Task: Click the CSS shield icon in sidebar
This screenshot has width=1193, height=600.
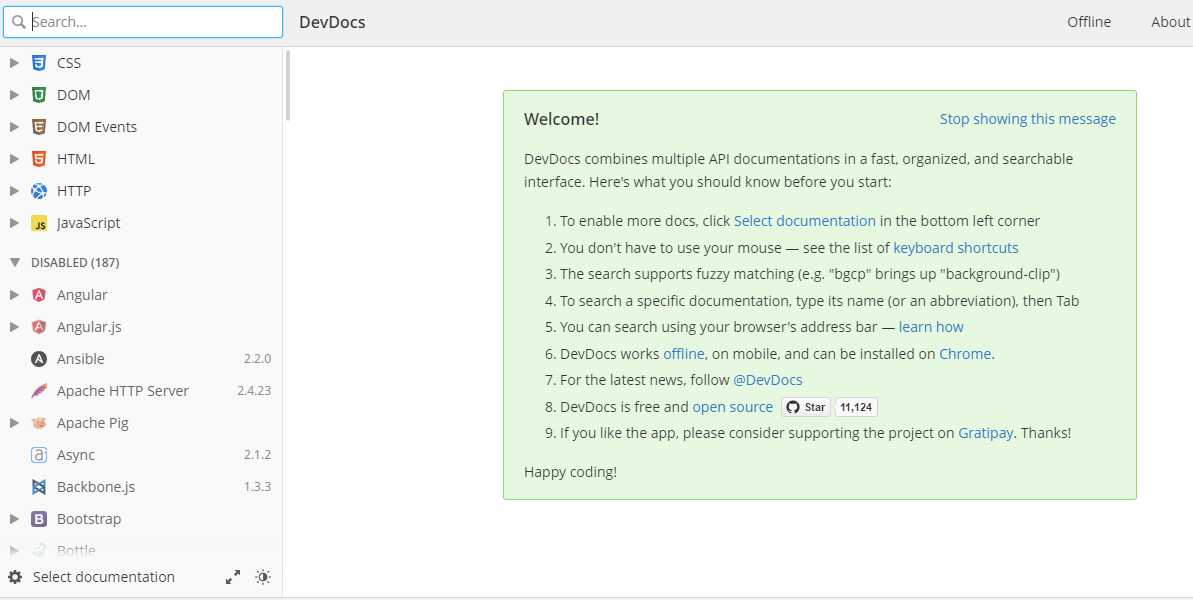Action: (x=39, y=63)
